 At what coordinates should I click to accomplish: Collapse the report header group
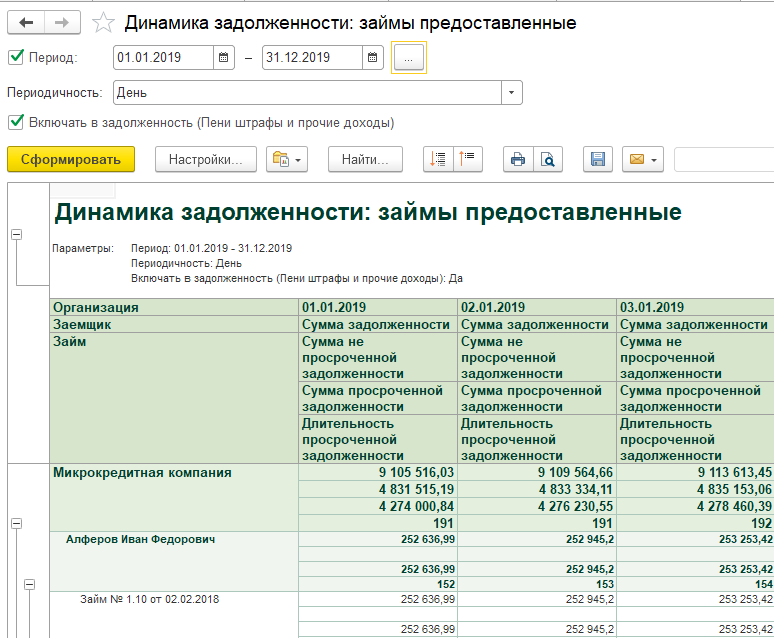[x=17, y=235]
